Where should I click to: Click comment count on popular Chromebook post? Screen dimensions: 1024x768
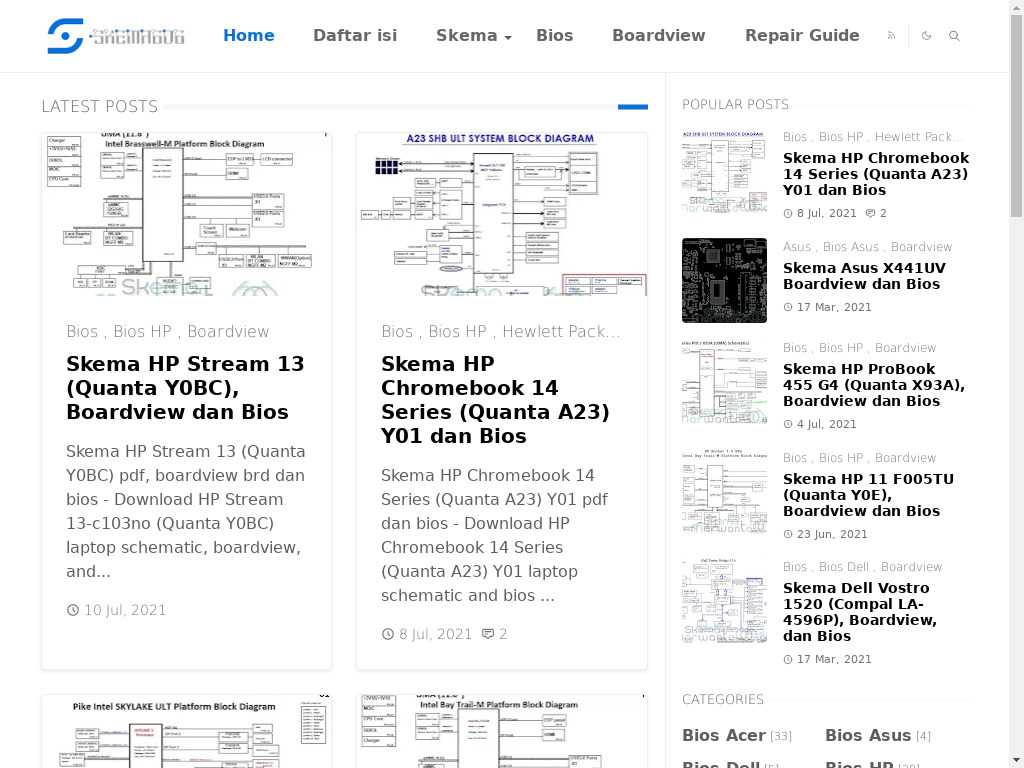point(876,213)
